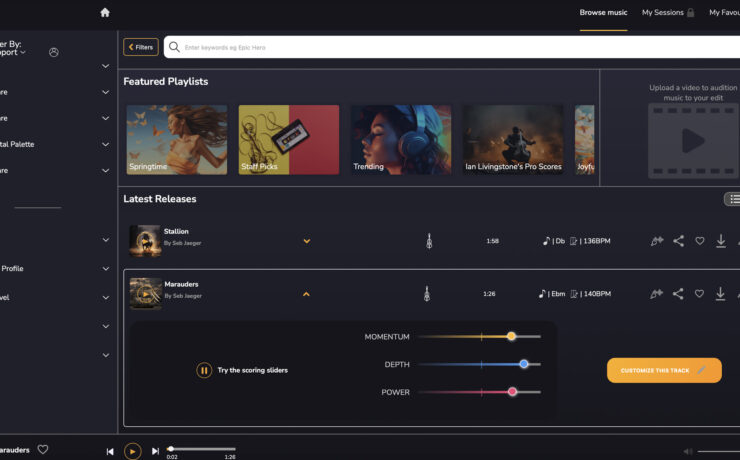Image resolution: width=740 pixels, height=460 pixels.
Task: Click the Marauders album artwork
Action: 145,293
